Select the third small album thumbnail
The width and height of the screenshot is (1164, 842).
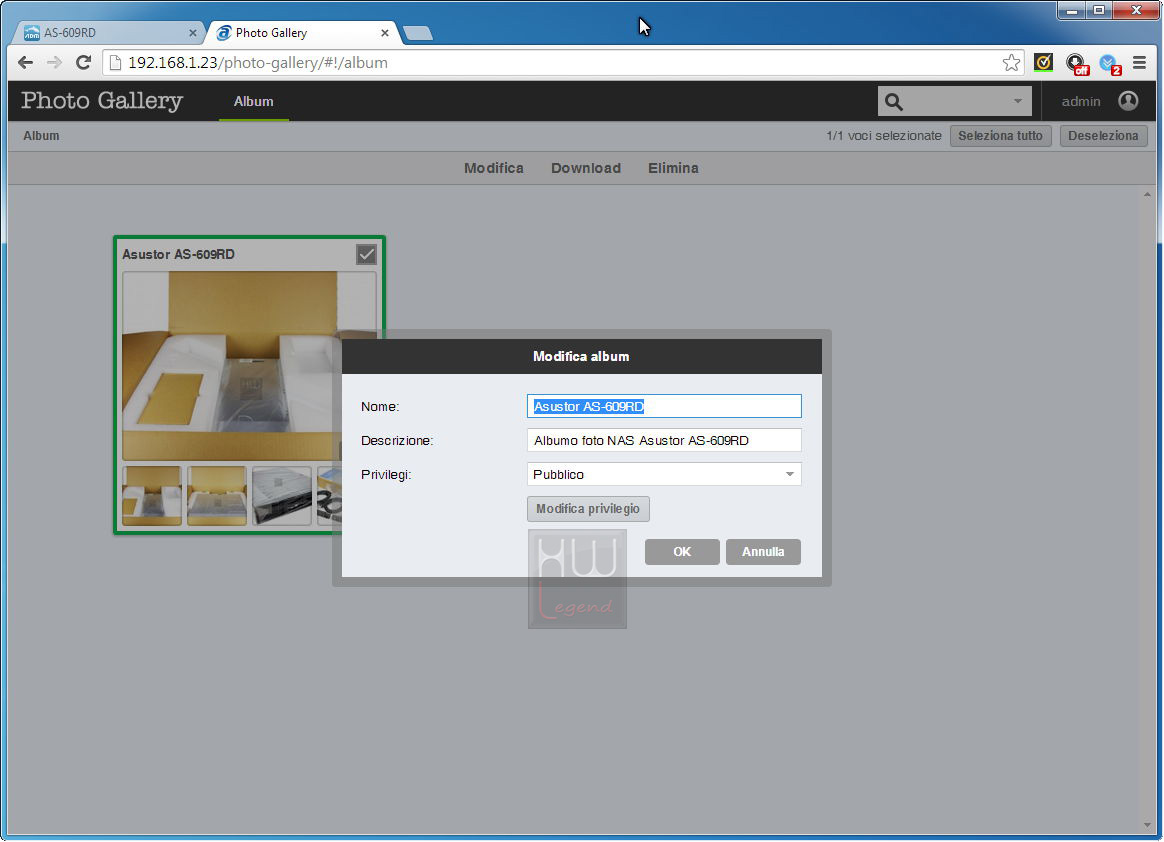click(281, 495)
